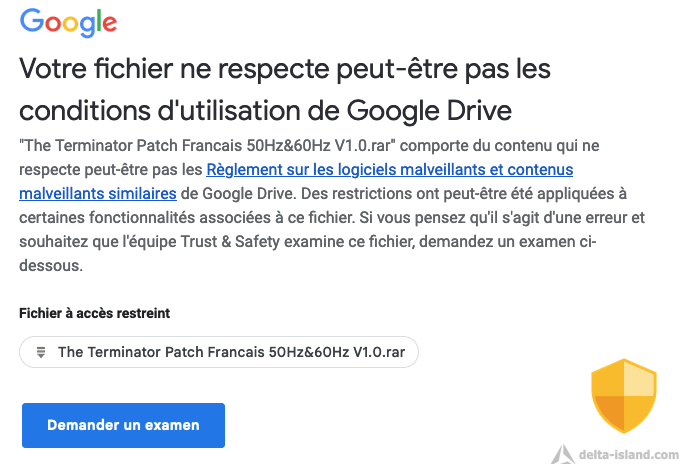Viewport: 682px width, 464px height.
Task: Click the 'Demander un examen' button
Action: click(124, 425)
